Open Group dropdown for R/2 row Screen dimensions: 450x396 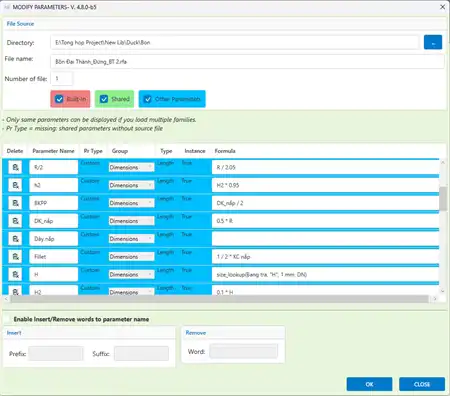(131, 167)
